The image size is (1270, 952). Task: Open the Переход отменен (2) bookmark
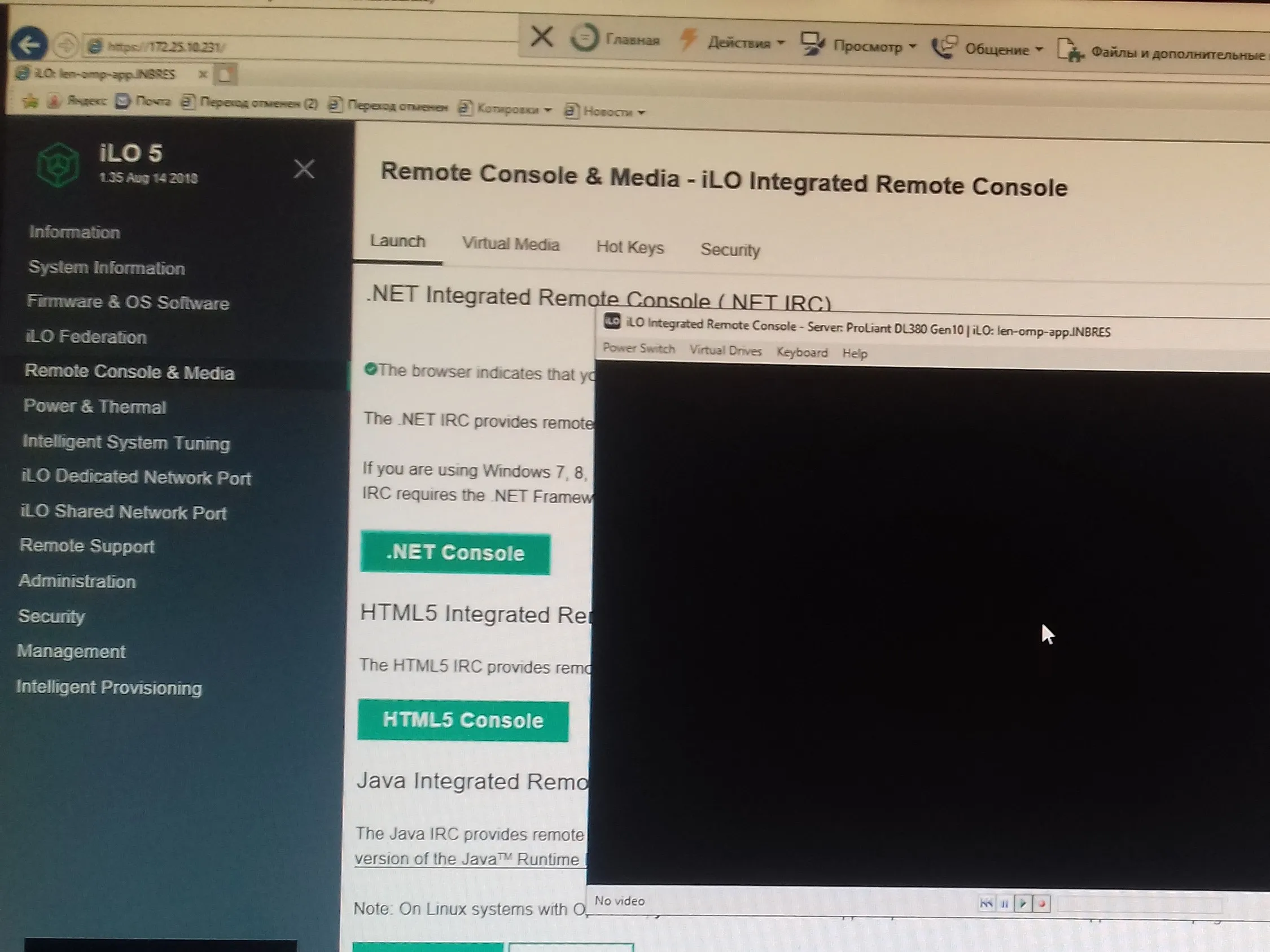coord(249,103)
